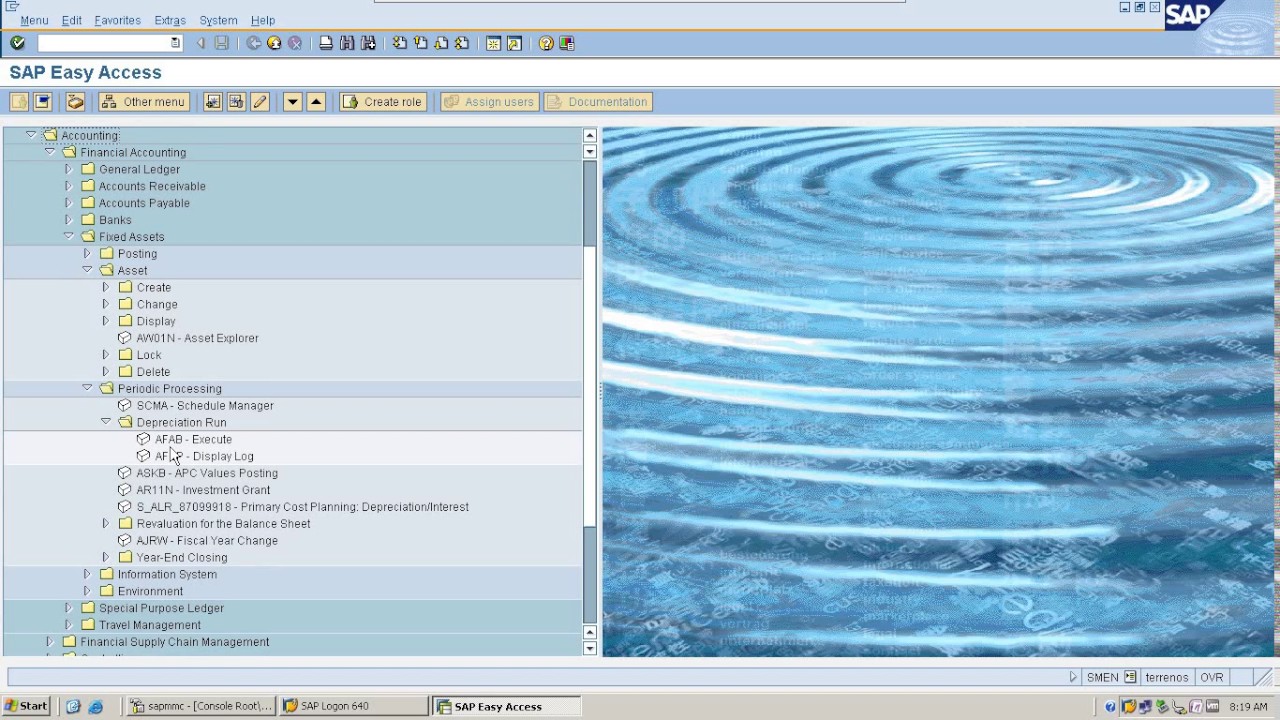Click the OVR insert mode indicator
1280x720 pixels.
1212,677
